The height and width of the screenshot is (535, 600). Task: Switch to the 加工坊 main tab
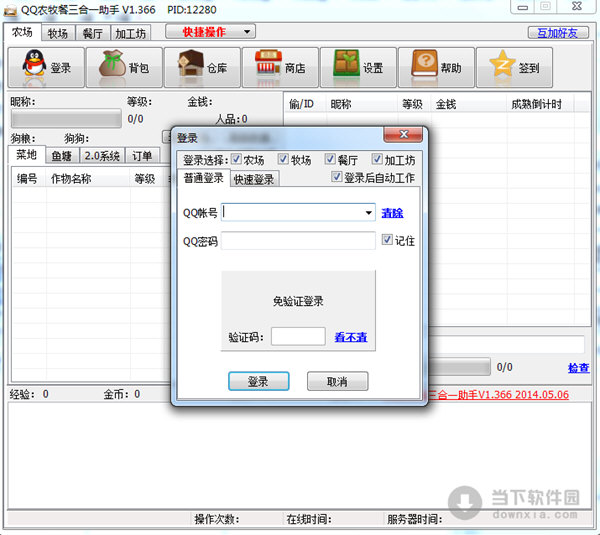coord(130,33)
